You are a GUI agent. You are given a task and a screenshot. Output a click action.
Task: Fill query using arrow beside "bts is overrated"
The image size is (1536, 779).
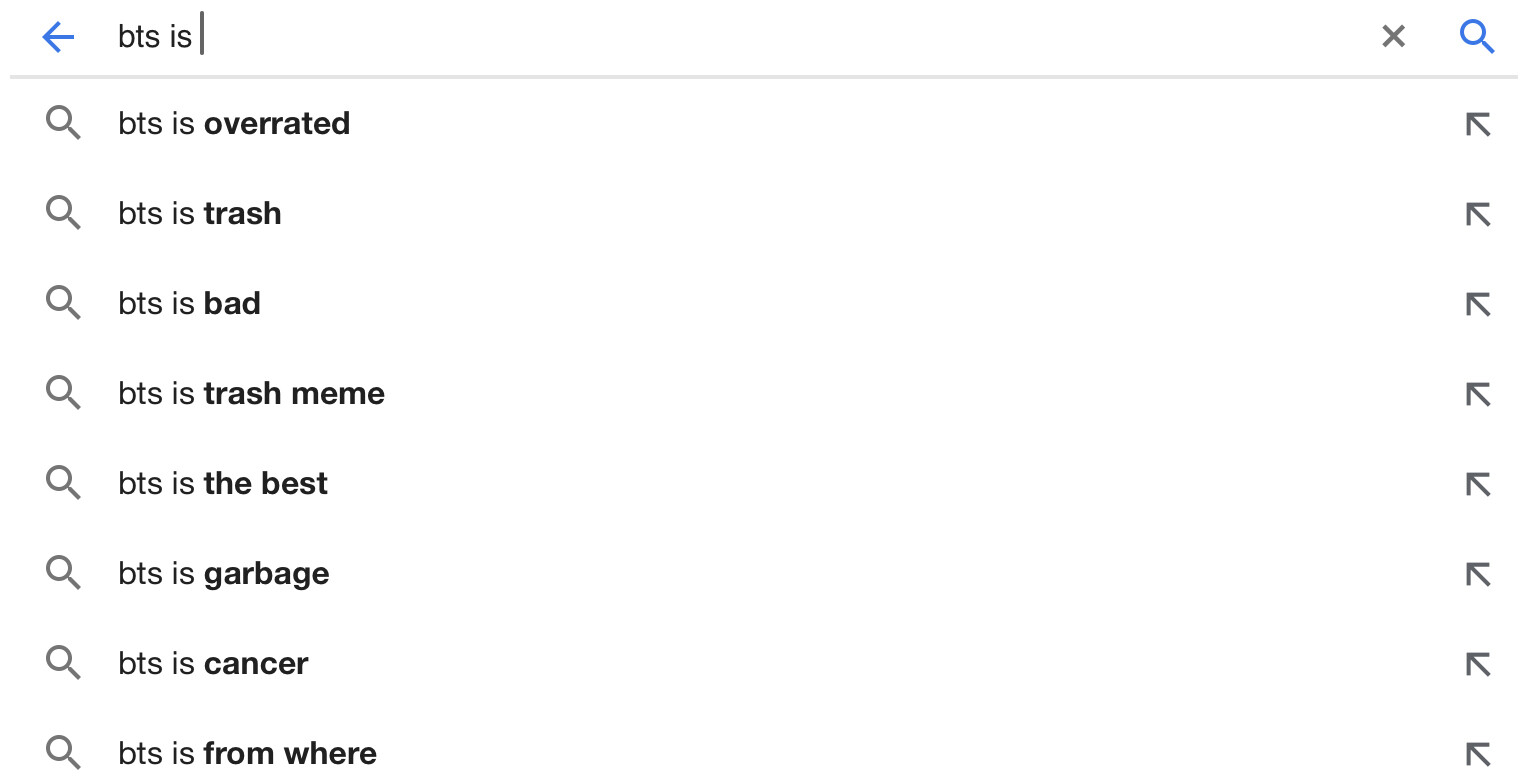1477,124
